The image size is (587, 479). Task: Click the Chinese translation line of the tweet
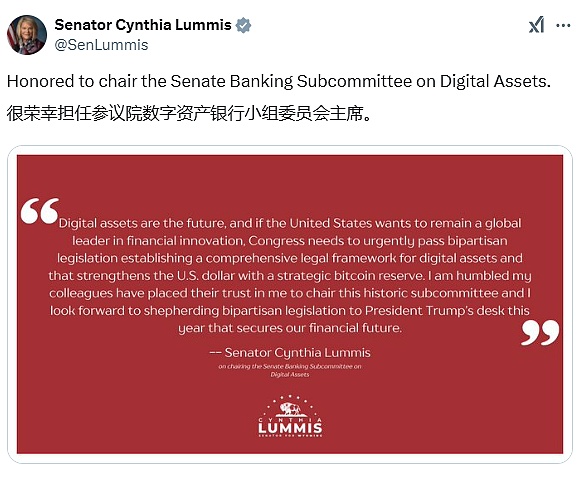click(190, 113)
